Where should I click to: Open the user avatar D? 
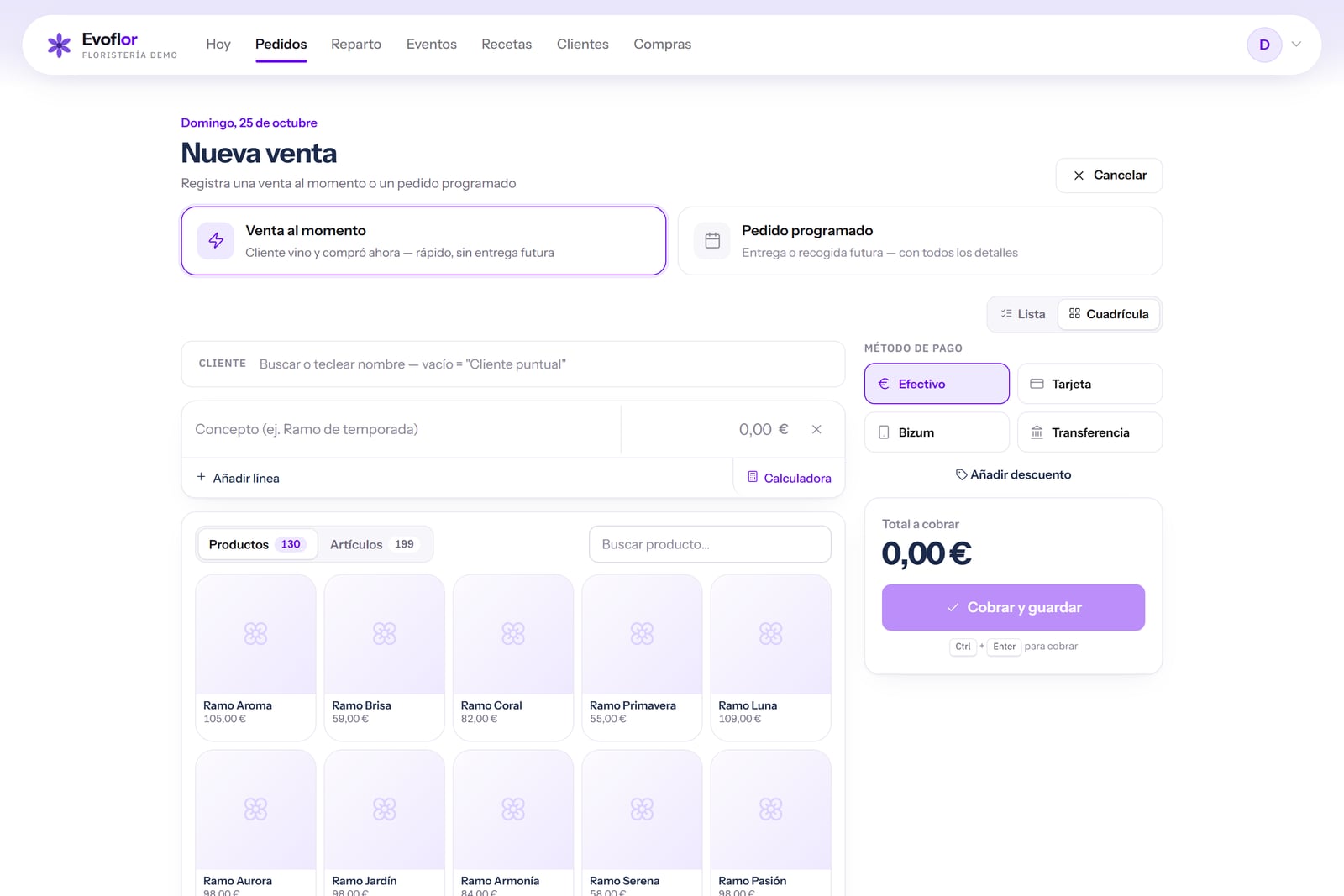coord(1264,45)
